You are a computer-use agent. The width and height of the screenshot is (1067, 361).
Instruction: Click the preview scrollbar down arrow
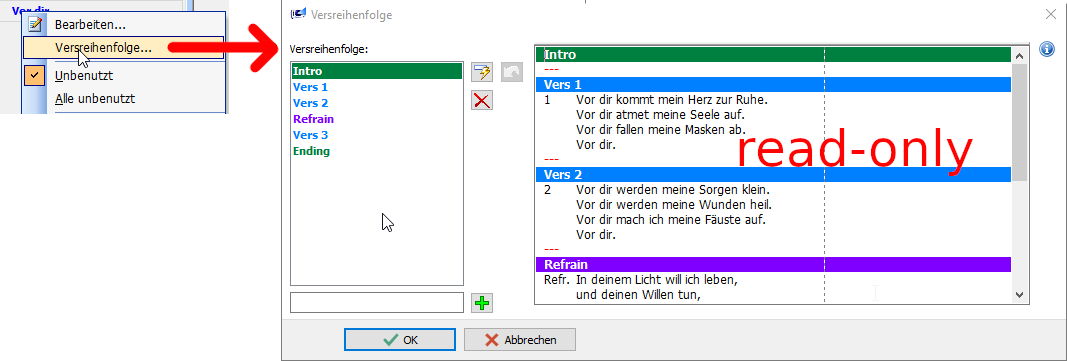coord(1019,294)
